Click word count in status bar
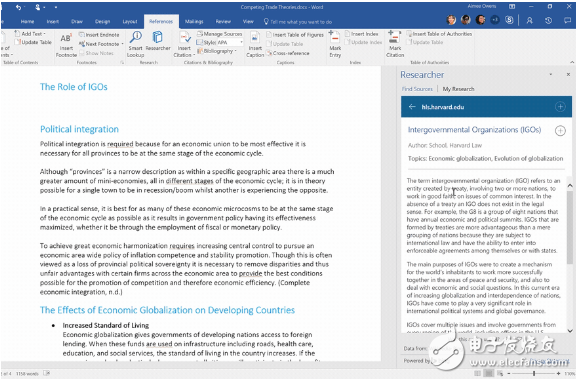 coord(27,374)
